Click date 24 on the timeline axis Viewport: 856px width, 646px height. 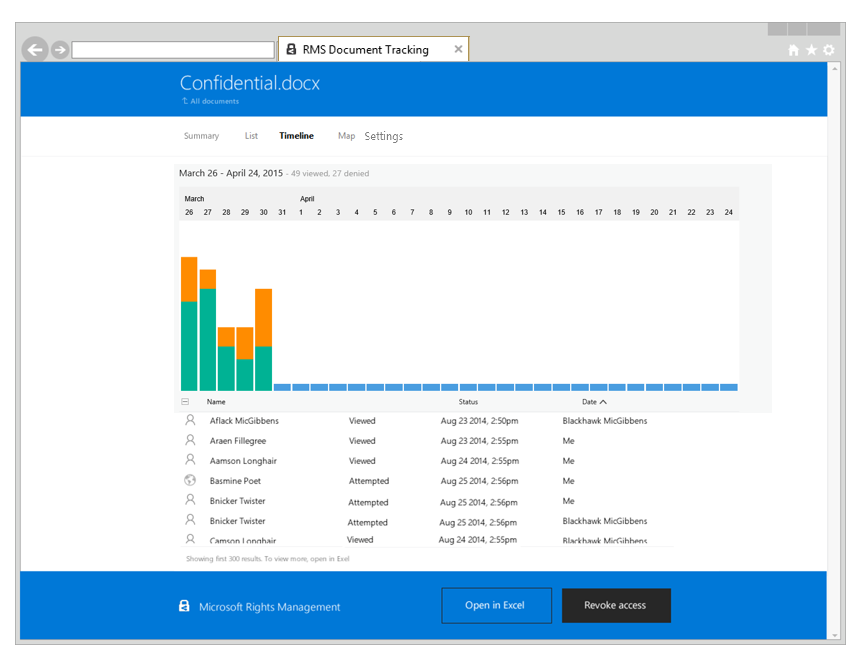point(728,212)
